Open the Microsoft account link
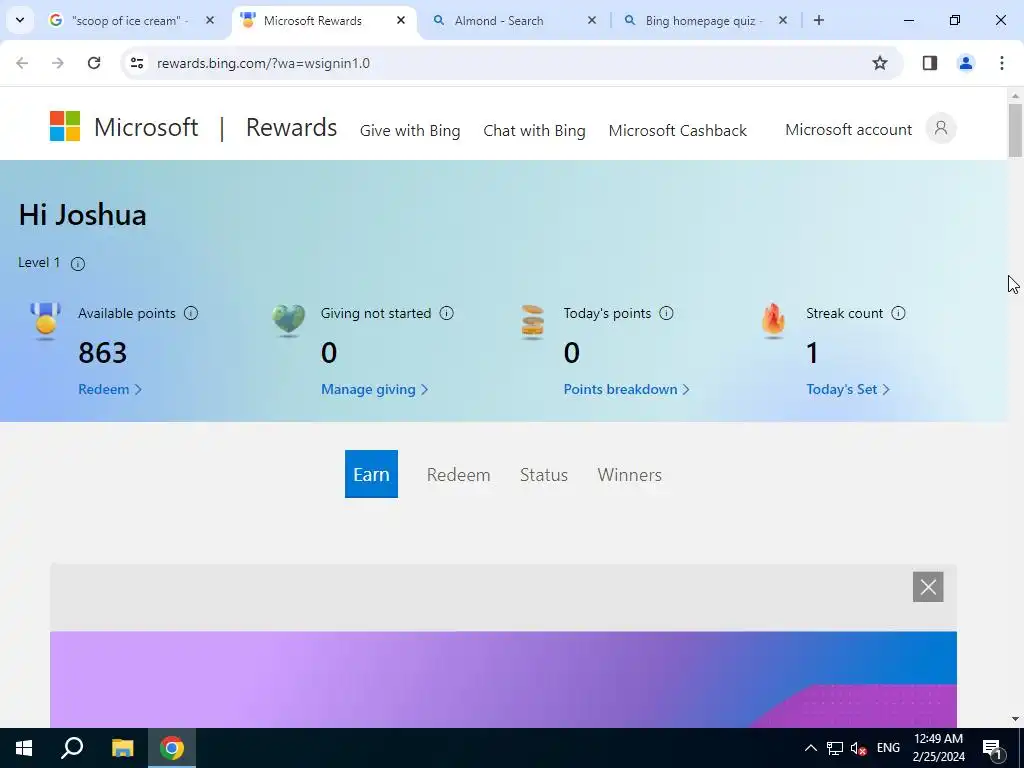 (x=848, y=129)
